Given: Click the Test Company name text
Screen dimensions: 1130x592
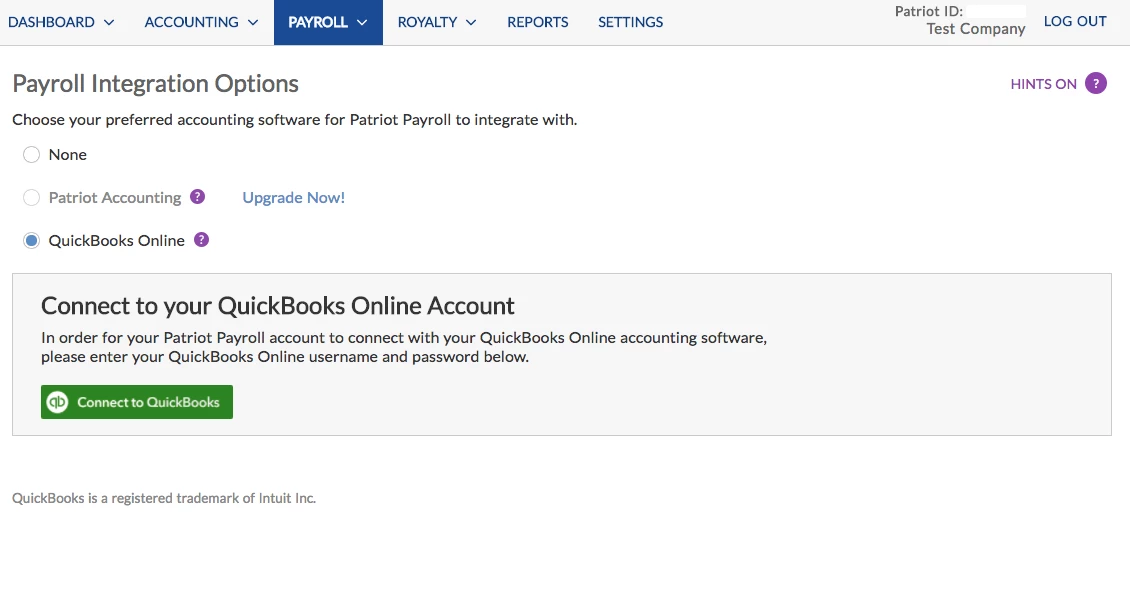Looking at the screenshot, I should 976,29.
